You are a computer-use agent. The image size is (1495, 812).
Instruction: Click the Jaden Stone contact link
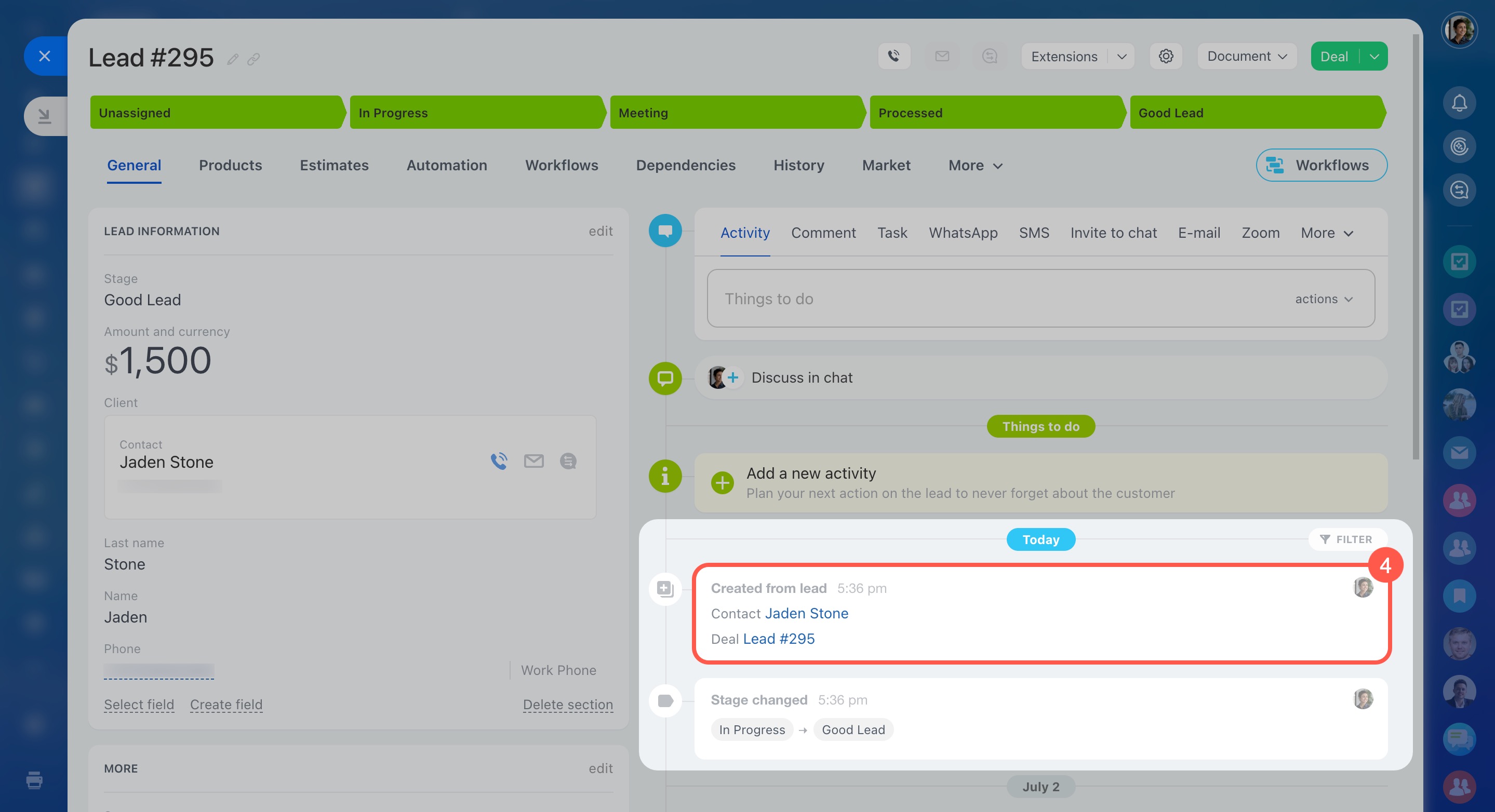[806, 614]
